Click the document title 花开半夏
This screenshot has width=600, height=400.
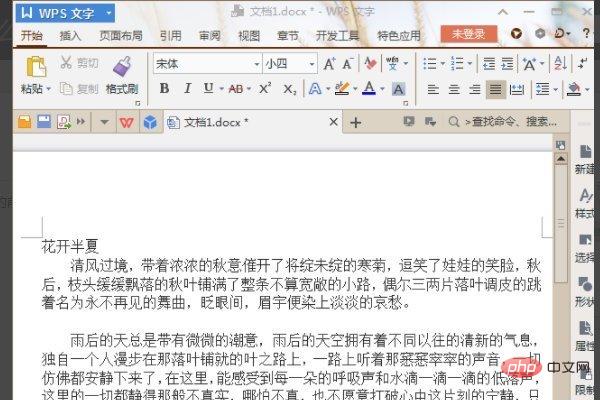pos(70,247)
